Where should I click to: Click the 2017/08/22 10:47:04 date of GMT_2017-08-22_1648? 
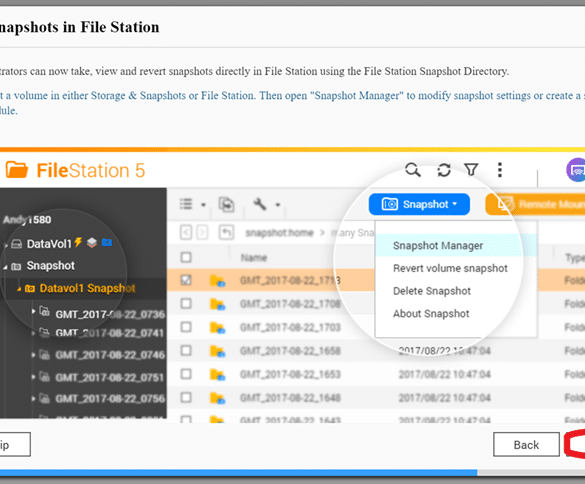[444, 398]
